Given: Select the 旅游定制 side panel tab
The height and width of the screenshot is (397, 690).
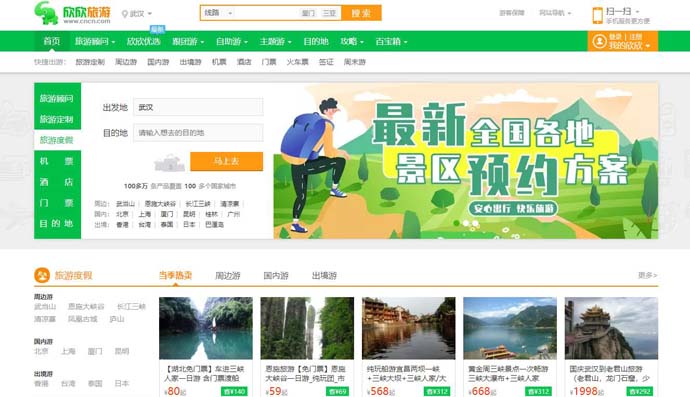Looking at the screenshot, I should (57, 119).
